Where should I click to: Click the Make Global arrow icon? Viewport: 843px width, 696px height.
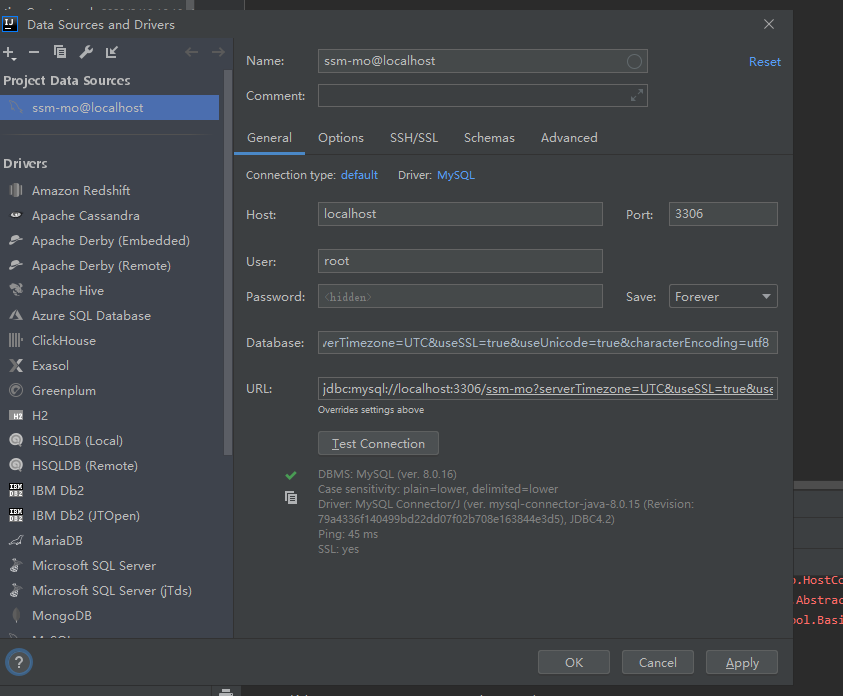[111, 52]
